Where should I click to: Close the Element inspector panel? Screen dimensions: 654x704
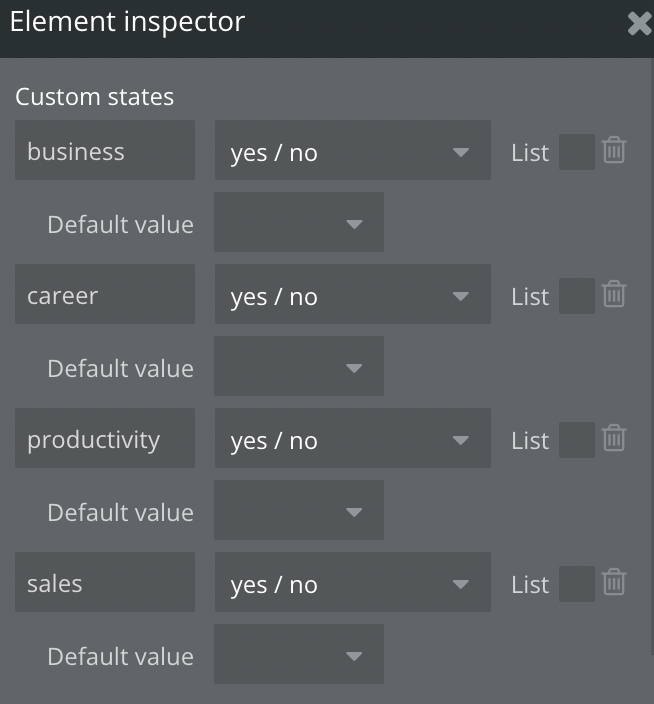click(x=639, y=24)
